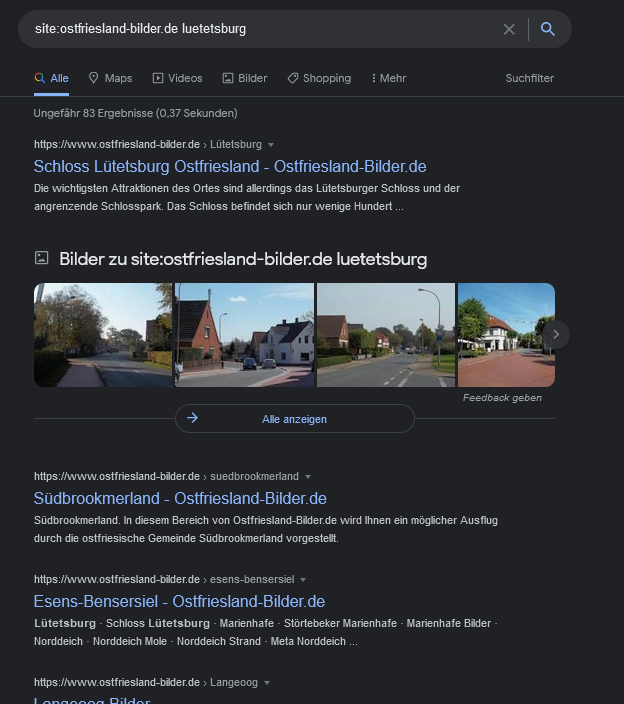The image size is (624, 704).
Task: Click the image icon beside 'Bilder zu' heading
Action: click(x=42, y=259)
